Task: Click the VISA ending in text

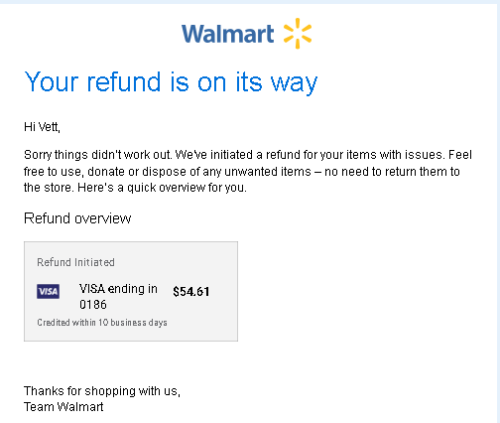Action: pyautogui.click(x=118, y=289)
